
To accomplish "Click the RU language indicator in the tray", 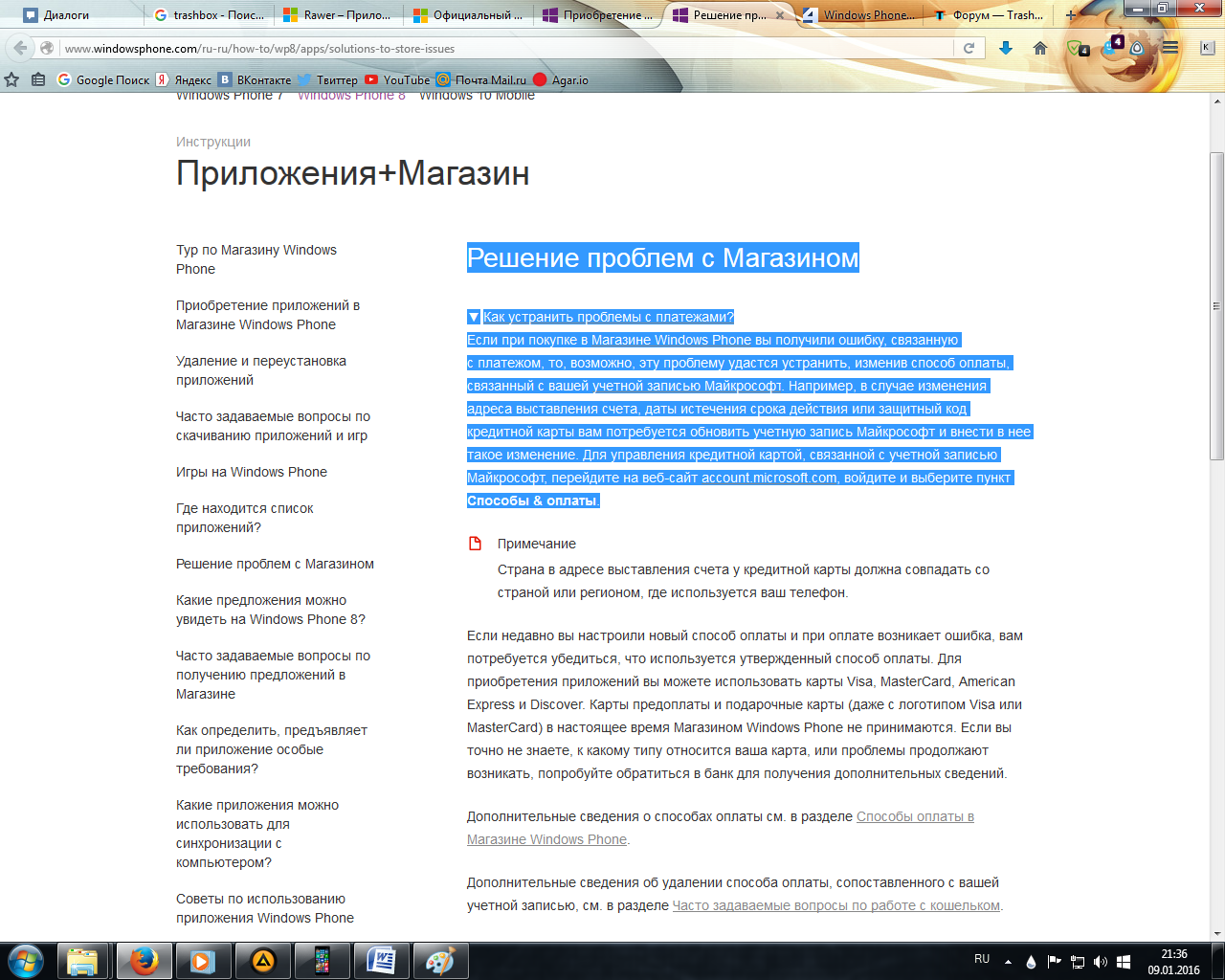I will pyautogui.click(x=982, y=959).
